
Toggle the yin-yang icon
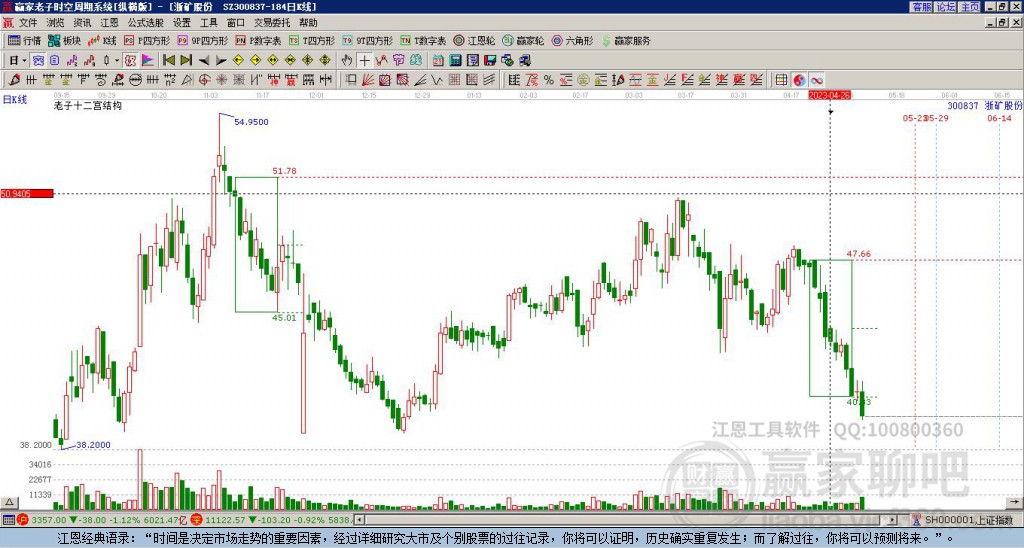tap(799, 80)
